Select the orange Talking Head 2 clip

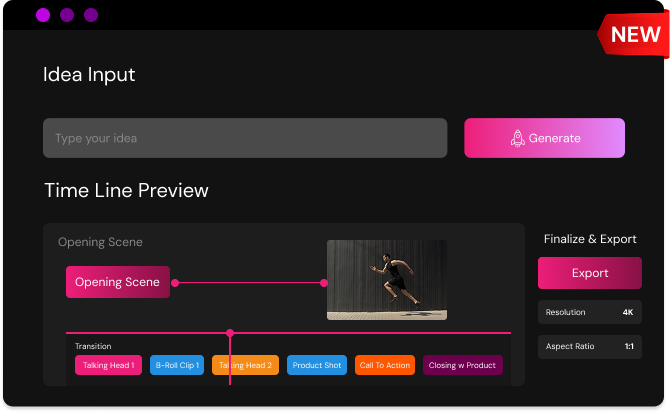pyautogui.click(x=246, y=365)
